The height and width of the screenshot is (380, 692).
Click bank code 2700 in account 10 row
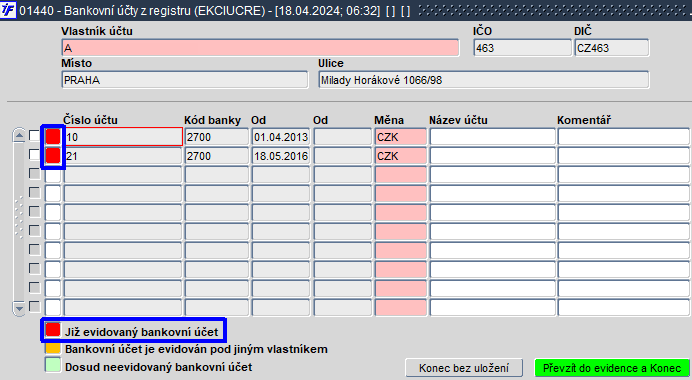[x=217, y=137]
